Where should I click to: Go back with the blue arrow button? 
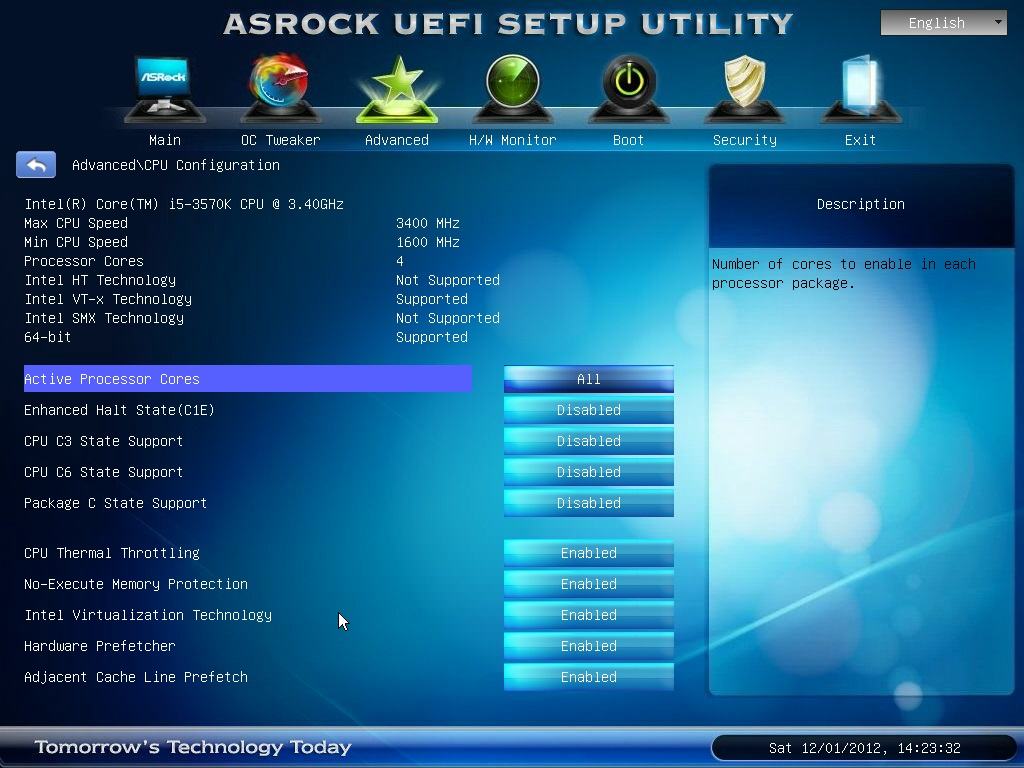(36, 165)
